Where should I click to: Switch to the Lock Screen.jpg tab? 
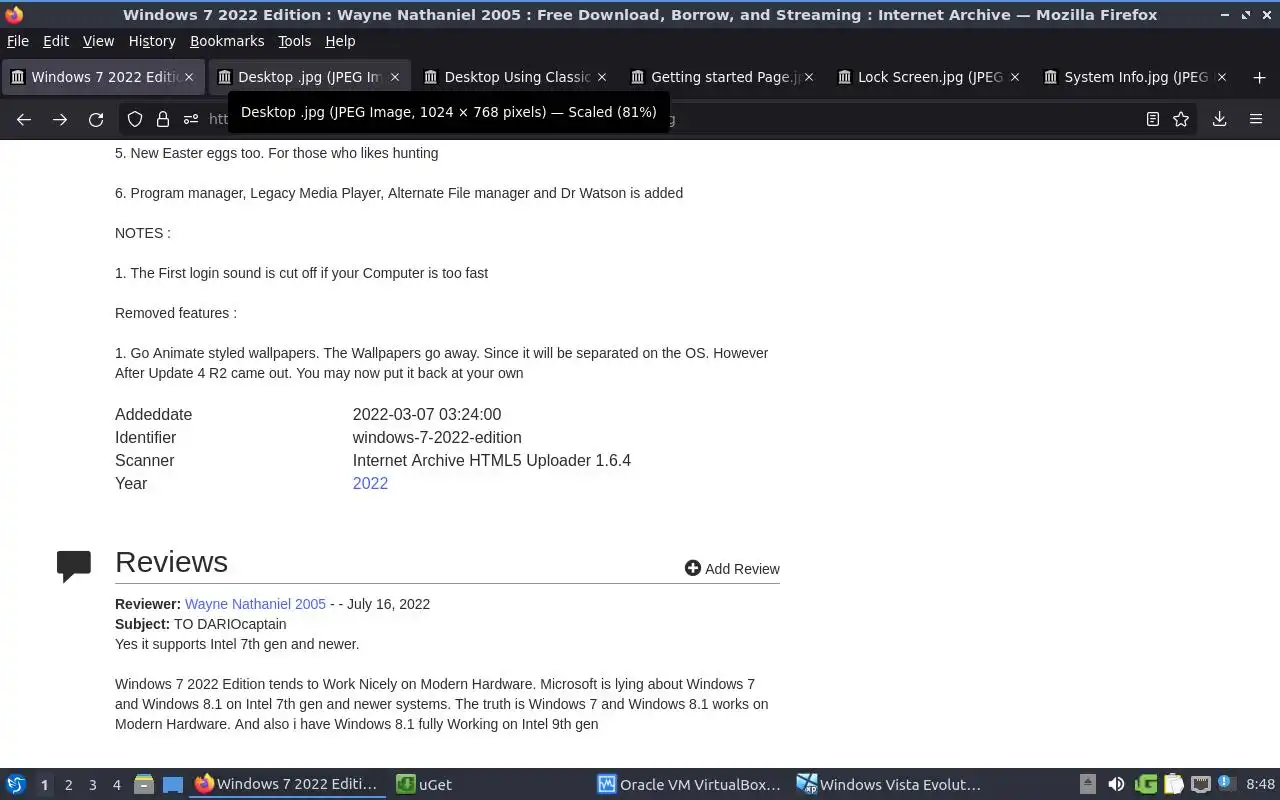tap(929, 77)
